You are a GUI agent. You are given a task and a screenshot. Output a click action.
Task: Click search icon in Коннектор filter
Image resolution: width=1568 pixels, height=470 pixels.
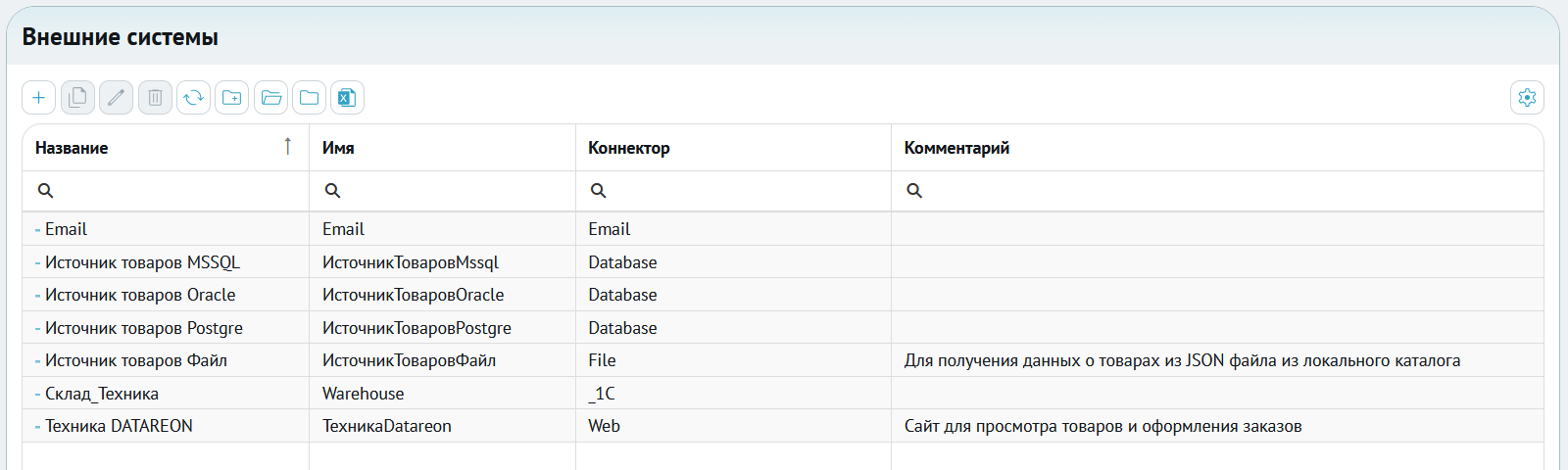tap(598, 190)
